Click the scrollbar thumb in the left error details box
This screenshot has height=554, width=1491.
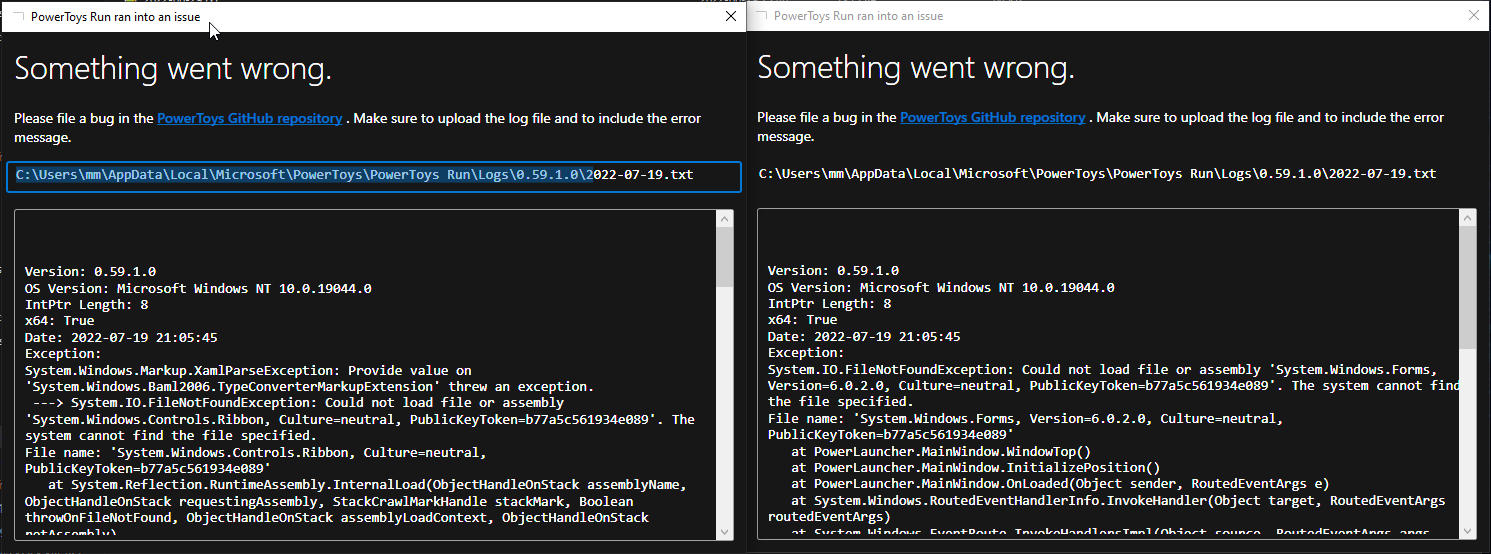click(725, 258)
